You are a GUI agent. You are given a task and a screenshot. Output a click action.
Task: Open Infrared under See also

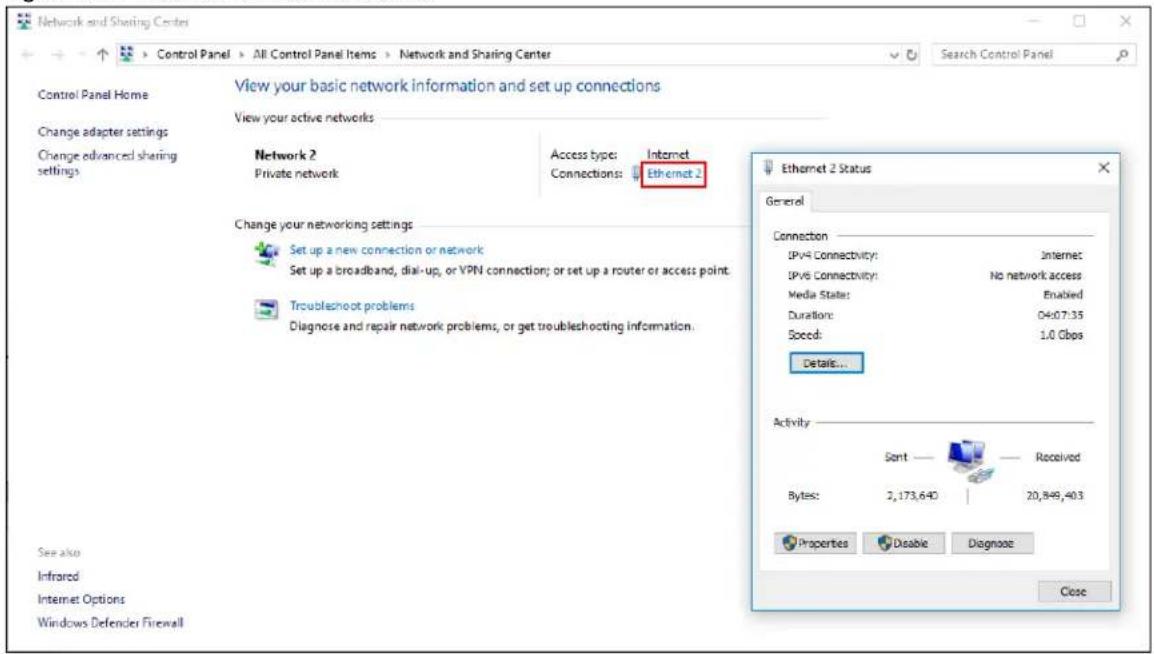click(x=58, y=577)
